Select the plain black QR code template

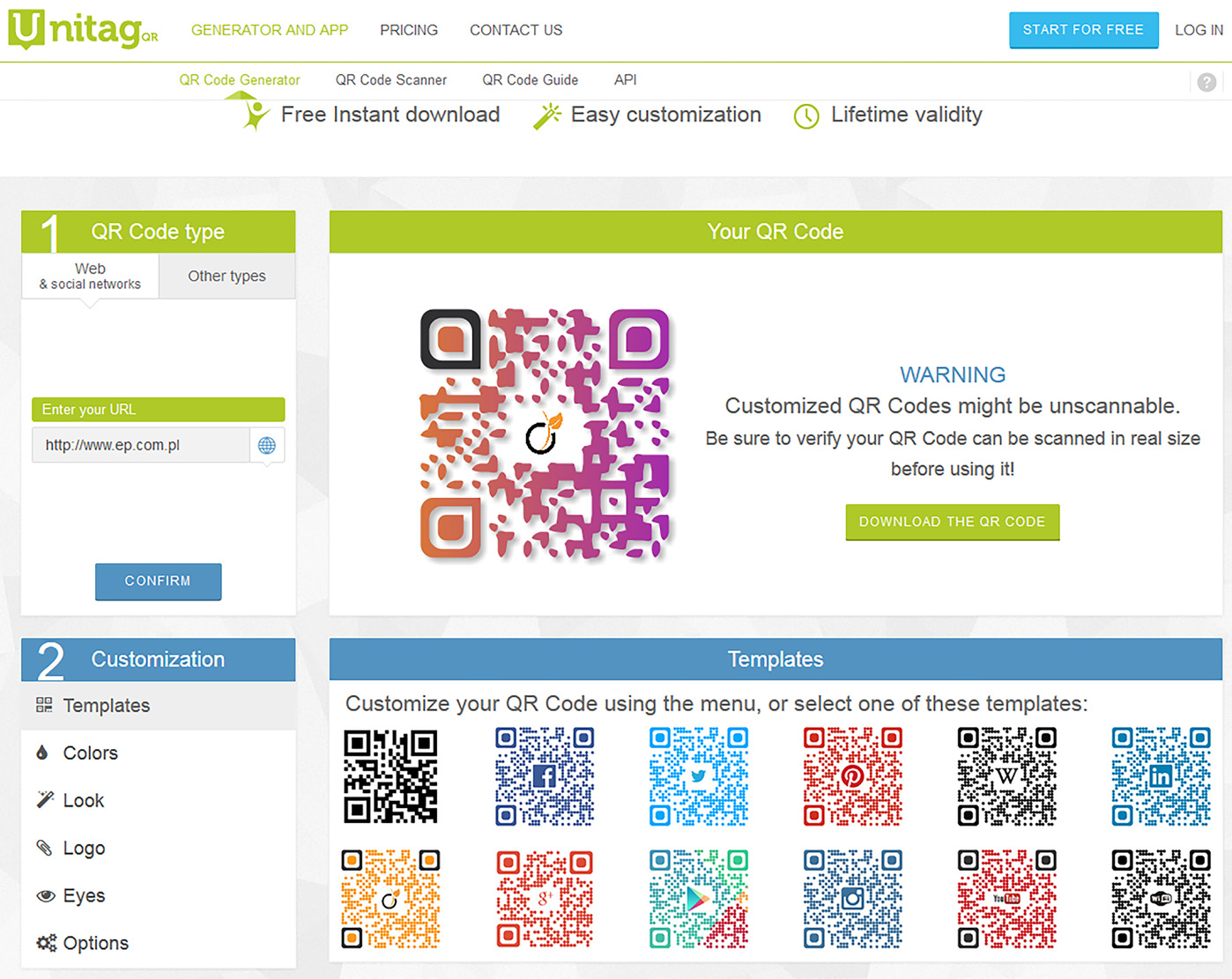tap(390, 776)
